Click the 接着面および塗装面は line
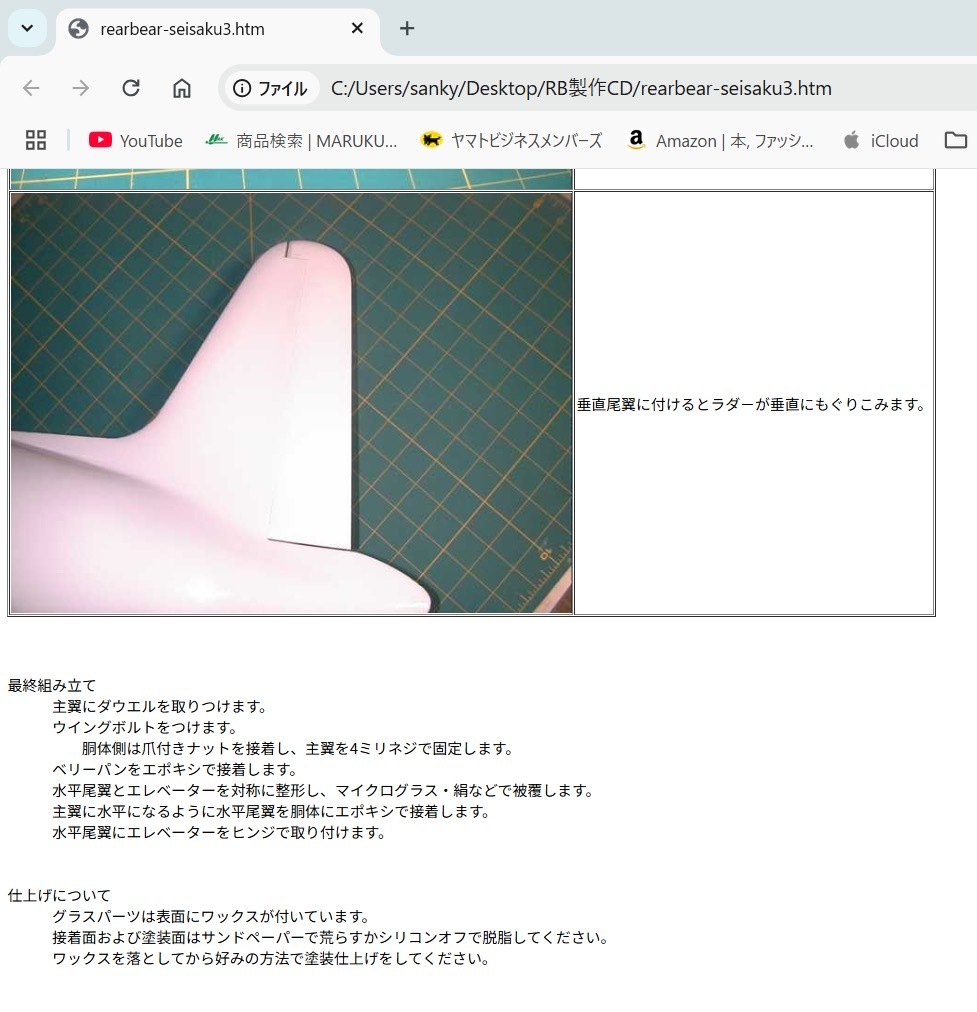 click(330, 937)
